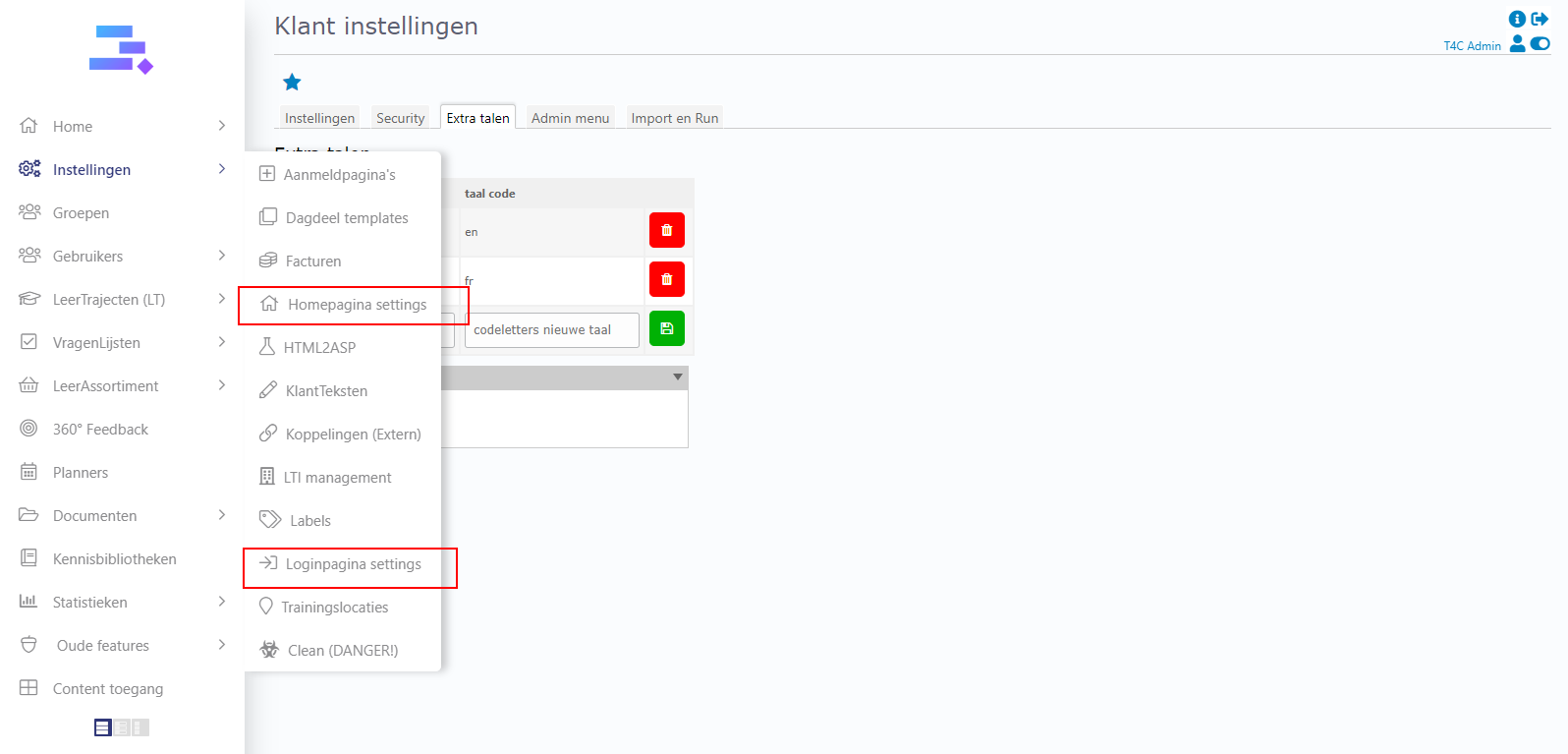This screenshot has width=1568, height=754.
Task: Switch to the icon-only sidebar layout
Action: (x=140, y=727)
